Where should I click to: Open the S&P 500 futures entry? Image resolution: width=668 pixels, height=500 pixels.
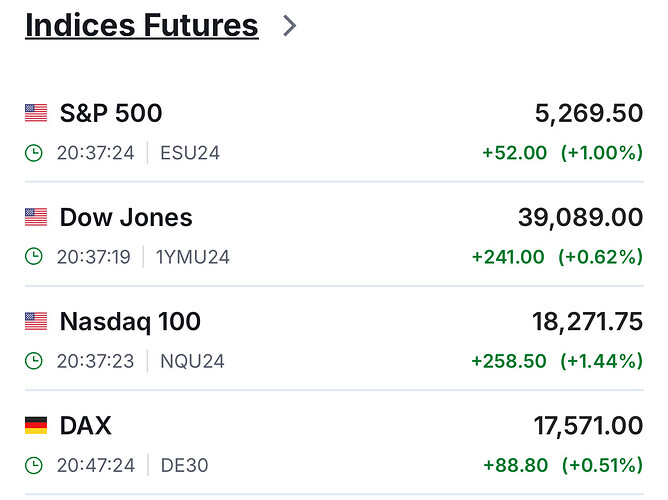pyautogui.click(x=111, y=113)
